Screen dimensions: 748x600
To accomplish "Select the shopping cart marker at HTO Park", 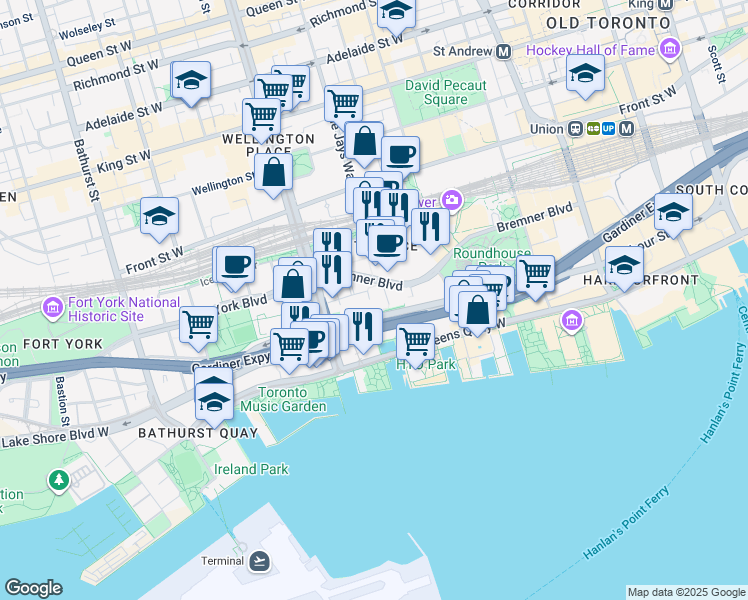I will [416, 341].
